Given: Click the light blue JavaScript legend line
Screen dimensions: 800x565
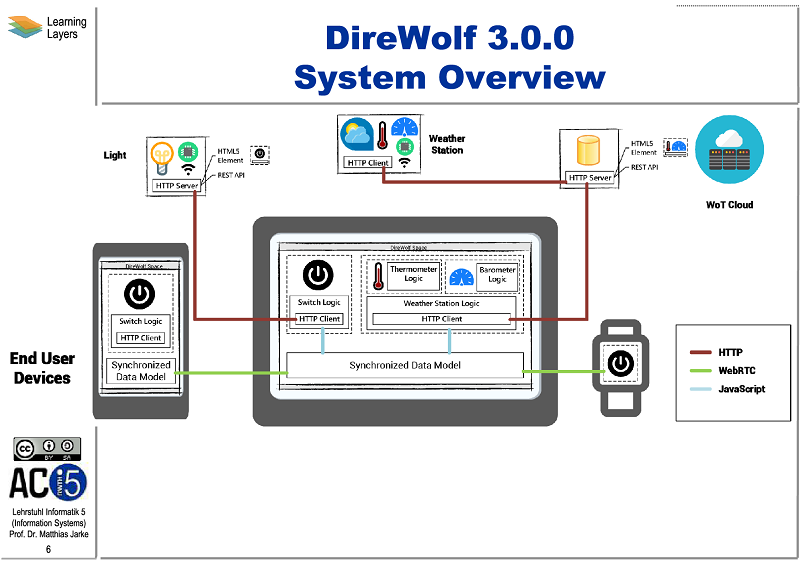Looking at the screenshot, I should [701, 389].
